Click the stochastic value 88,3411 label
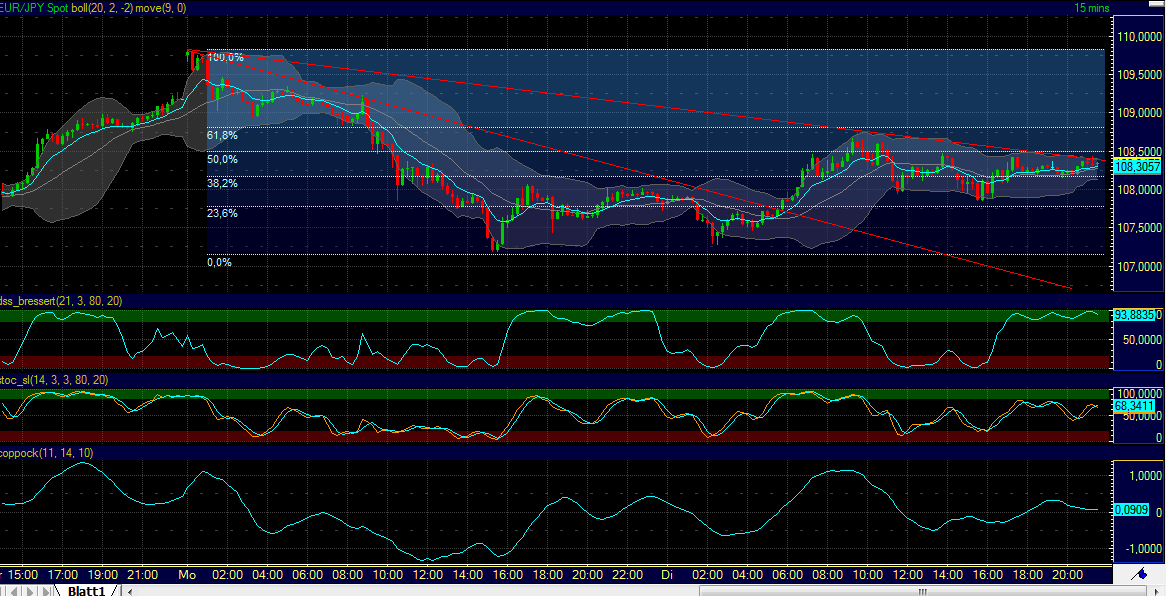 1135,407
